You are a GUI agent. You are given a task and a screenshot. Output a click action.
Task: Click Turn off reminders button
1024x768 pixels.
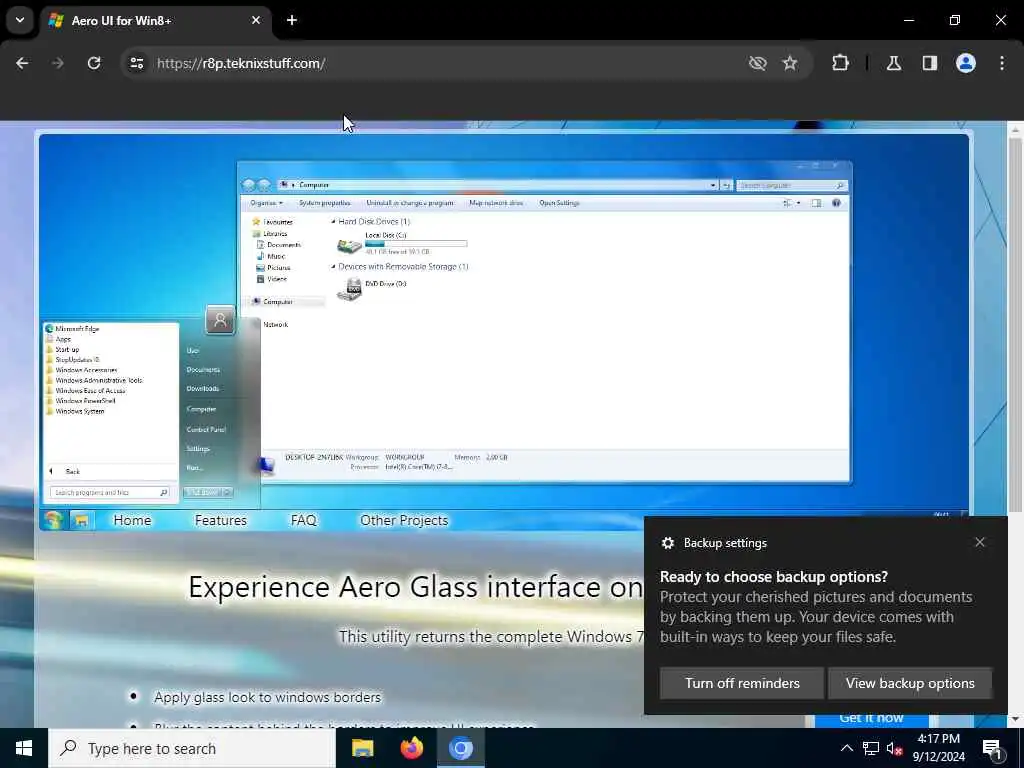pyautogui.click(x=742, y=683)
